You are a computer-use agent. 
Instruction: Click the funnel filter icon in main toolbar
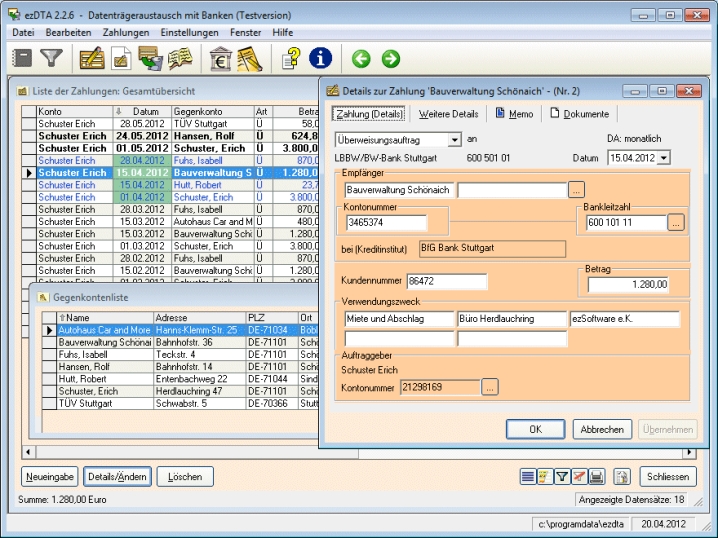point(51,59)
